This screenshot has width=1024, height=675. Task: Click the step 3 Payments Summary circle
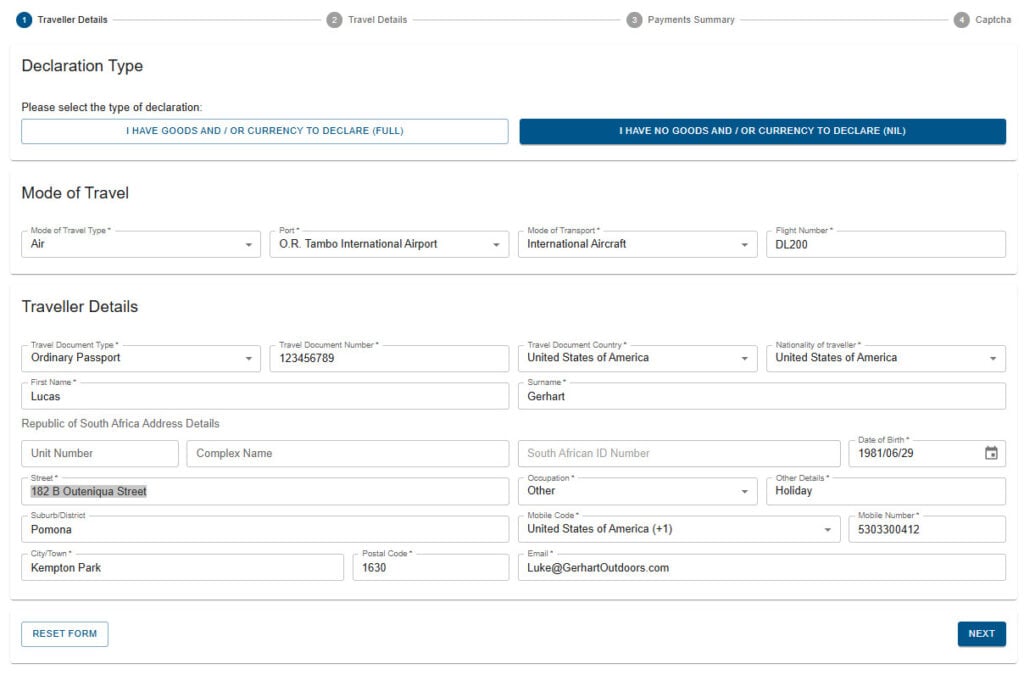(634, 20)
